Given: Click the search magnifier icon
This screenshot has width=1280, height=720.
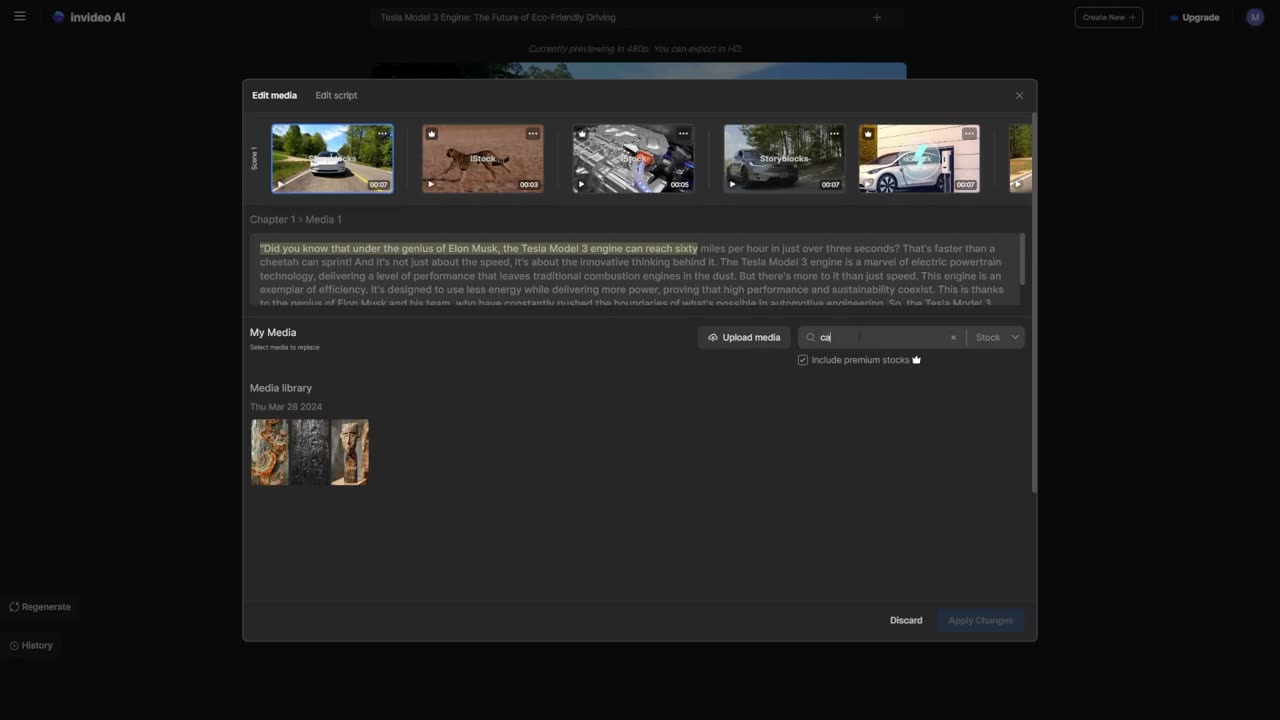Looking at the screenshot, I should coord(810,337).
